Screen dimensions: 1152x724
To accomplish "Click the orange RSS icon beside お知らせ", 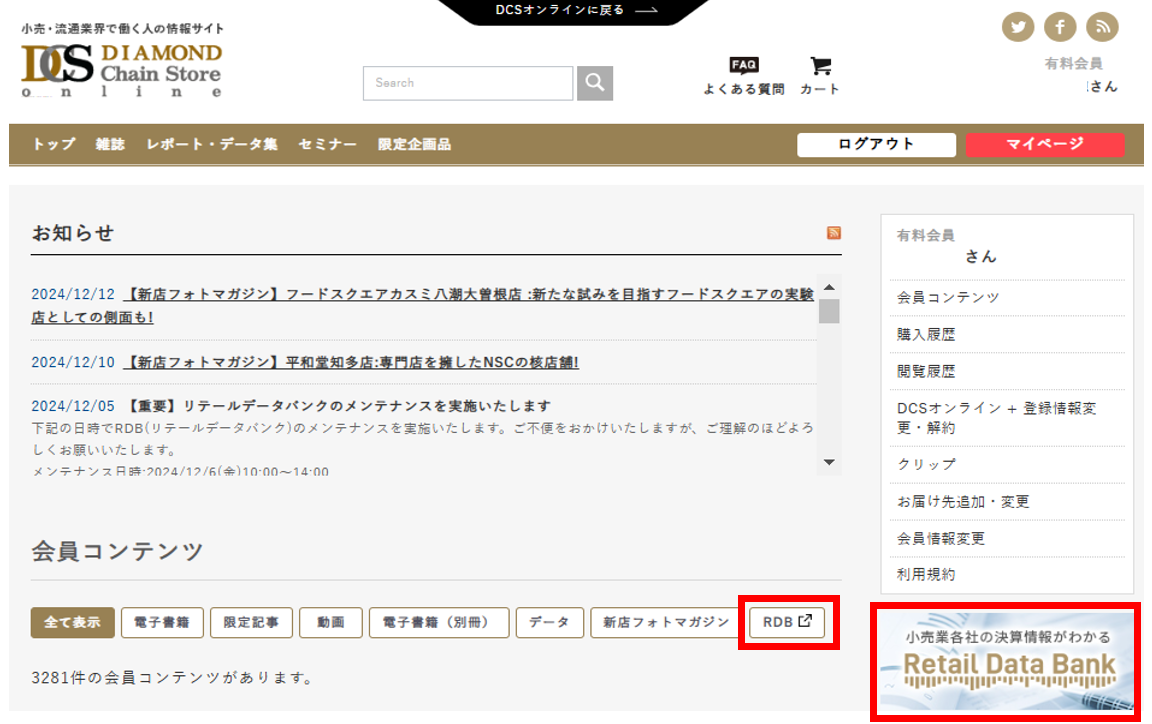I will click(x=833, y=233).
